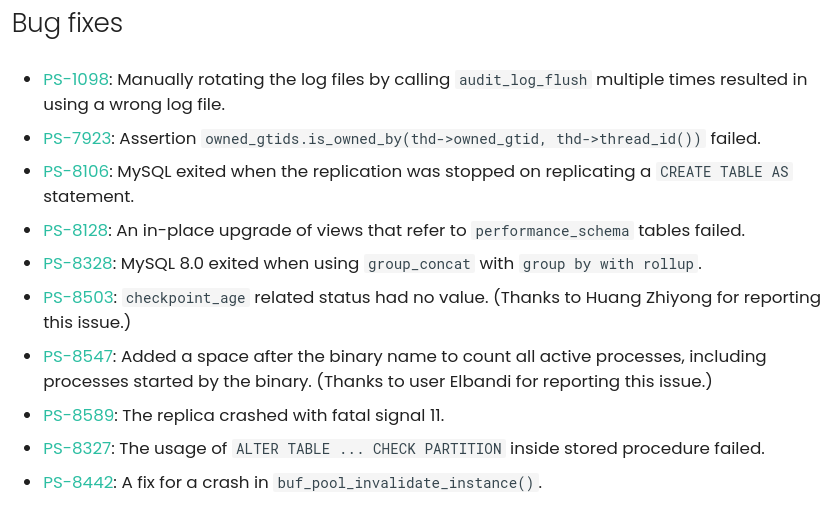Open the PS-8547 issue link
835x508 pixels.
click(77, 356)
